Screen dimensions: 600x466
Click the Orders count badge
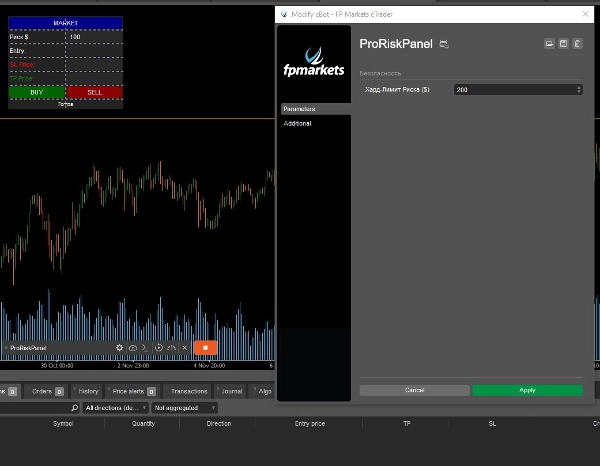[x=59, y=391]
